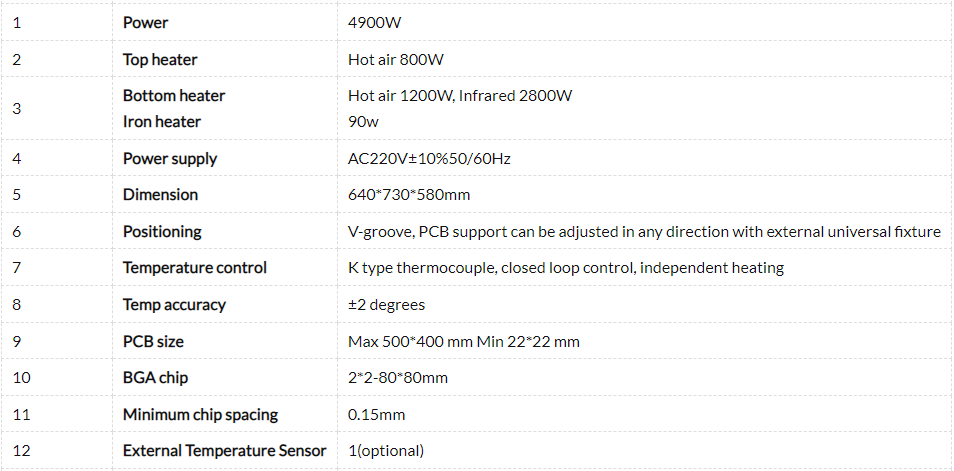Select the AC220V±10%50/60Hz value
Screen dimensions: 954x471
(x=430, y=159)
